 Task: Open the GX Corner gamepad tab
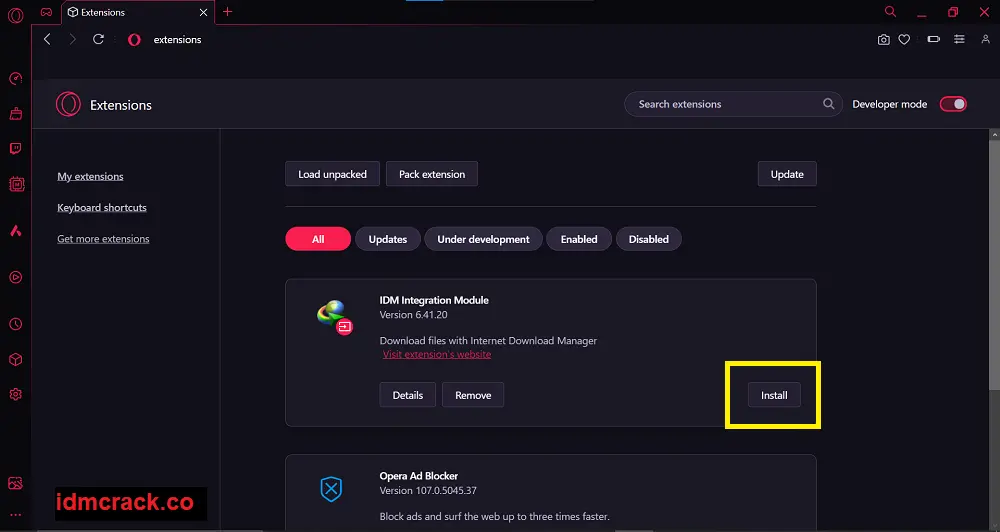point(46,12)
